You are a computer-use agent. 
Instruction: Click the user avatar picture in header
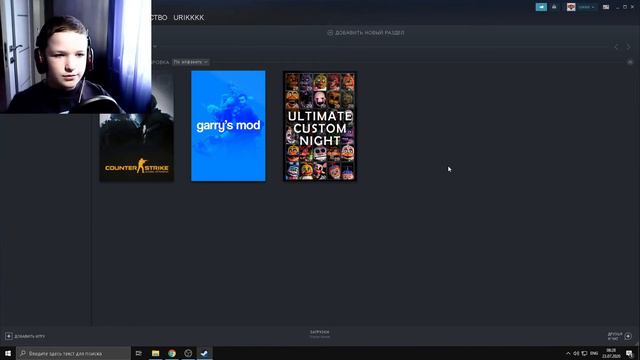571,7
